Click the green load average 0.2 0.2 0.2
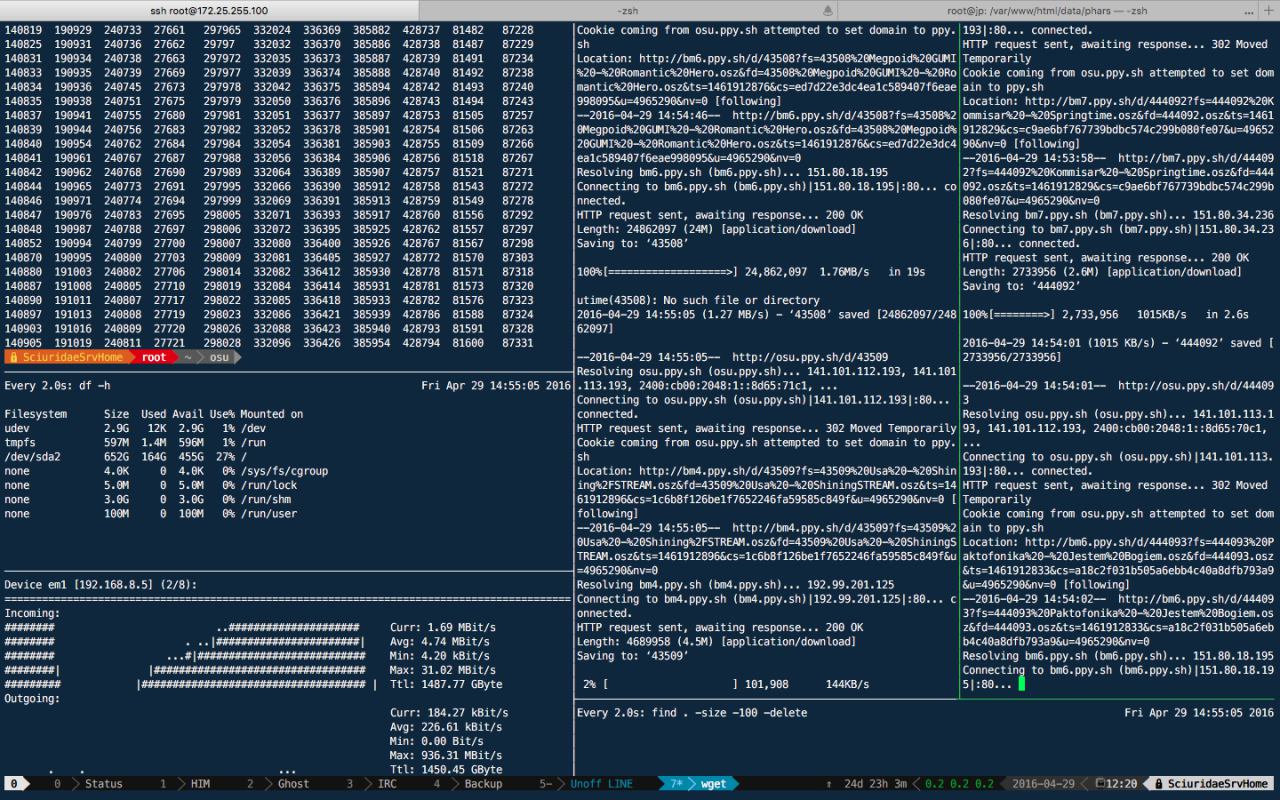The width and height of the screenshot is (1280, 800). (x=959, y=784)
